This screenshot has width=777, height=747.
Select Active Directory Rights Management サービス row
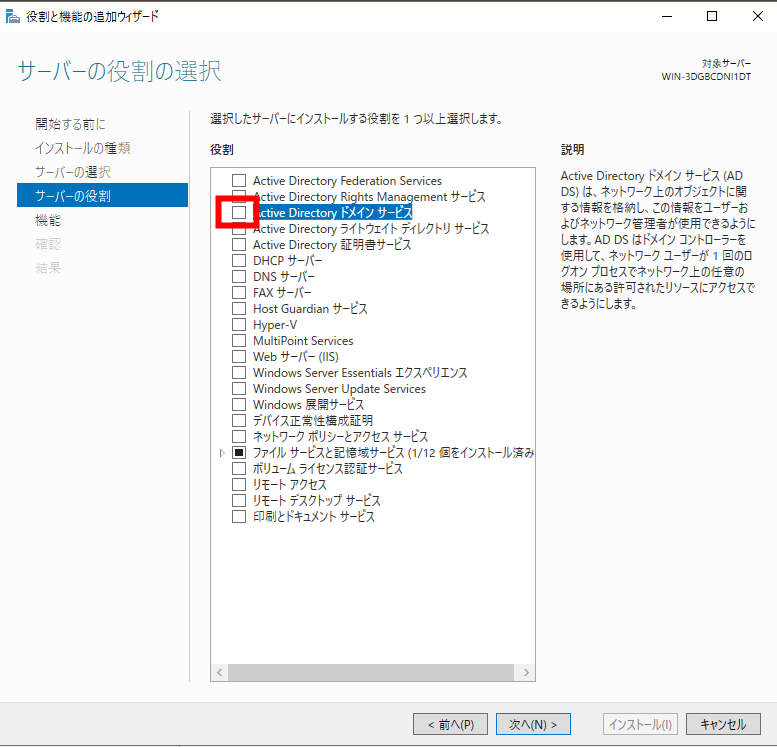click(369, 197)
